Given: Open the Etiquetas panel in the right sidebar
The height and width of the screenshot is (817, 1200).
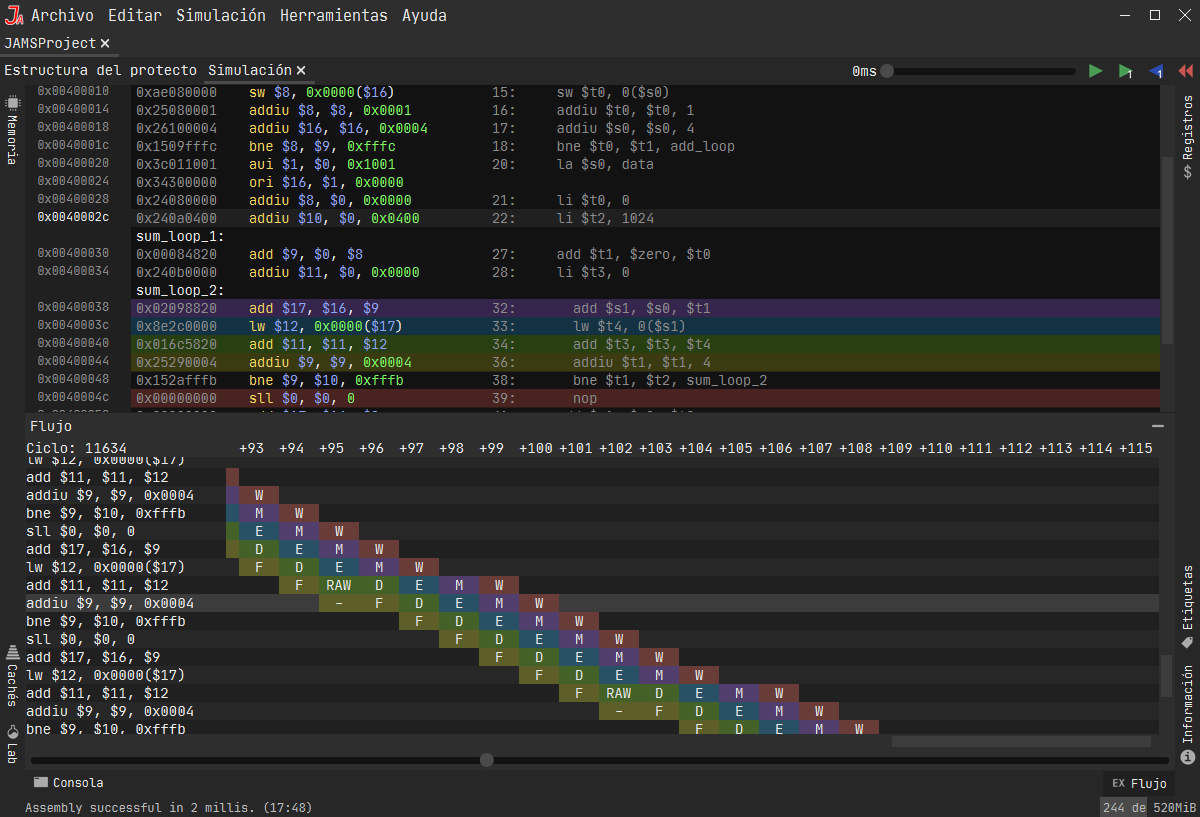Looking at the screenshot, I should 1187,600.
